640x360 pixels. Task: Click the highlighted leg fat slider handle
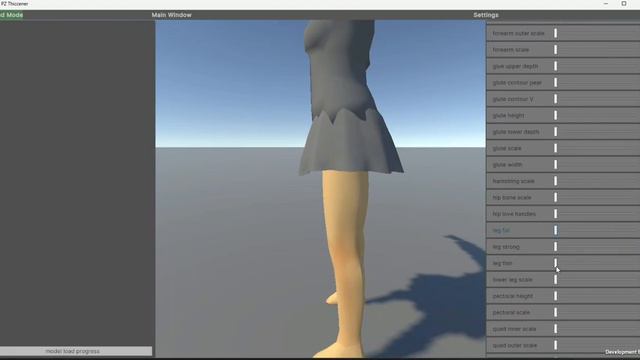556,230
